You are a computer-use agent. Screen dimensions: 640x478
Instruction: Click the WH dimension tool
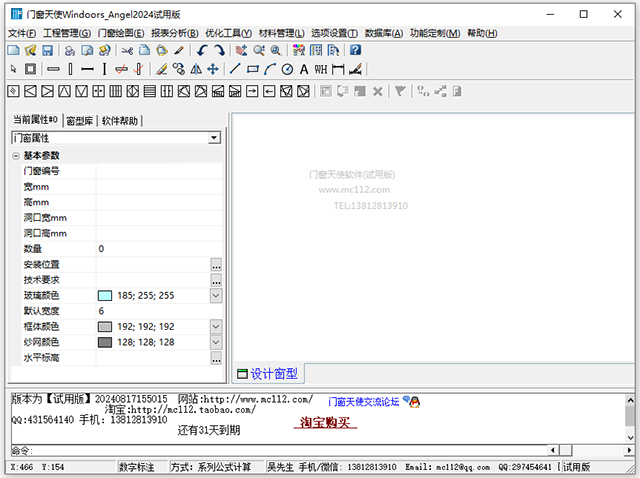tap(321, 69)
